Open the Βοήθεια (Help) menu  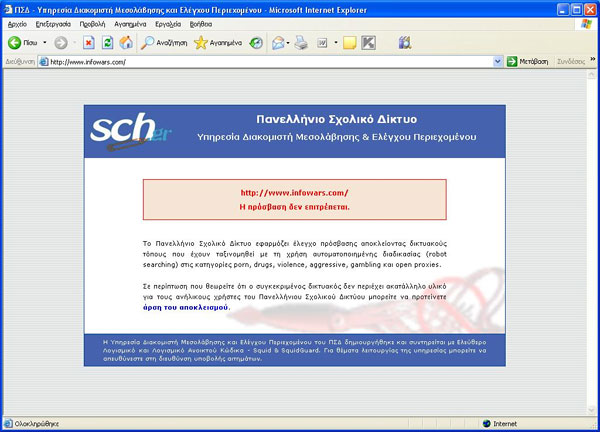201,24
